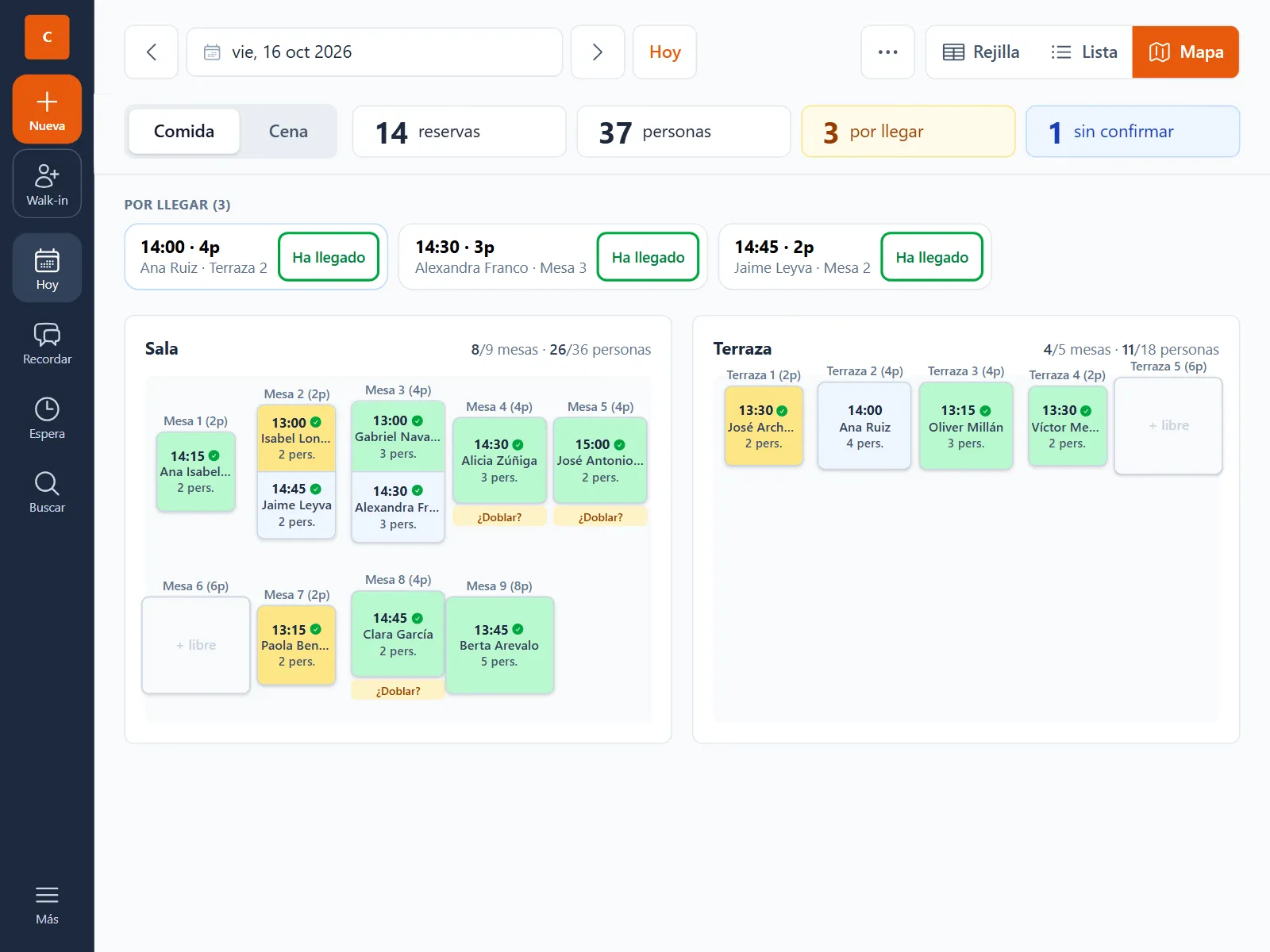1270x952 pixels.
Task: Click the 14 reservas counter
Action: 460,132
